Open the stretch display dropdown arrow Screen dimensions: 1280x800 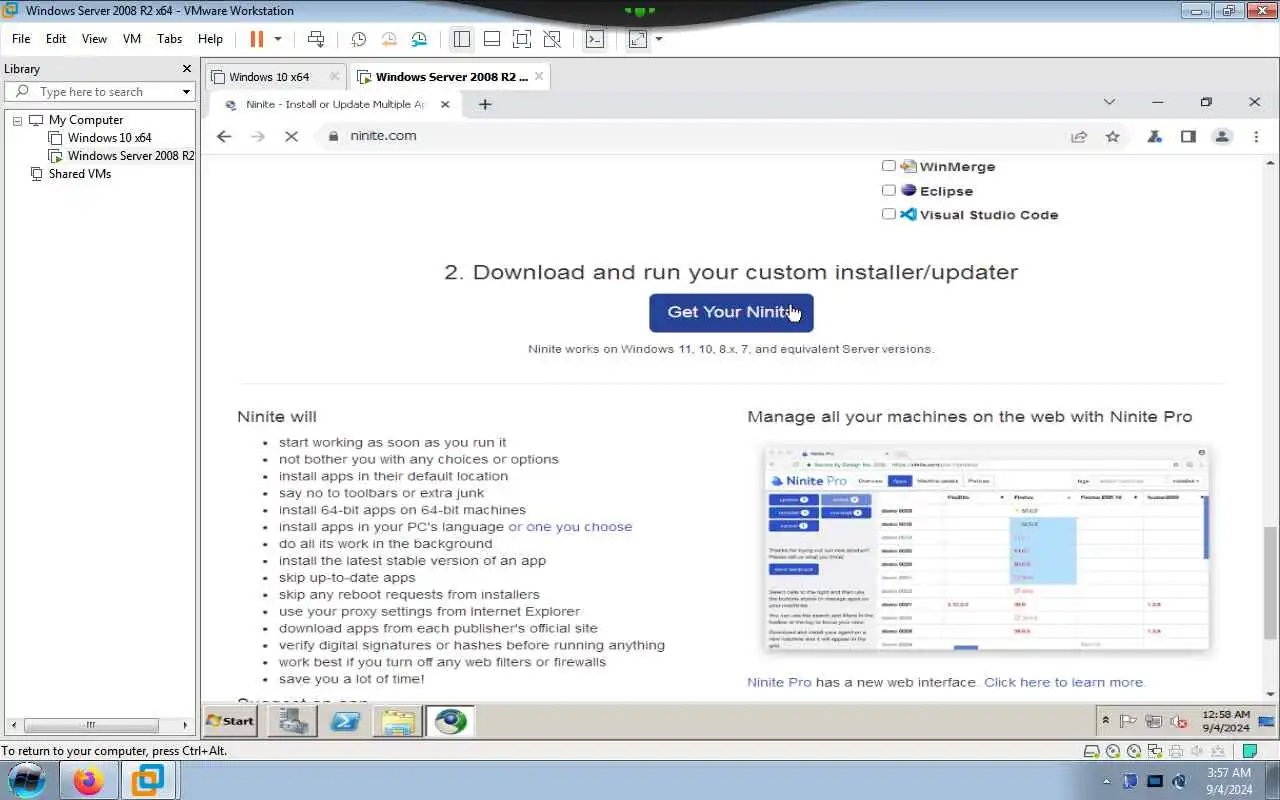659,39
